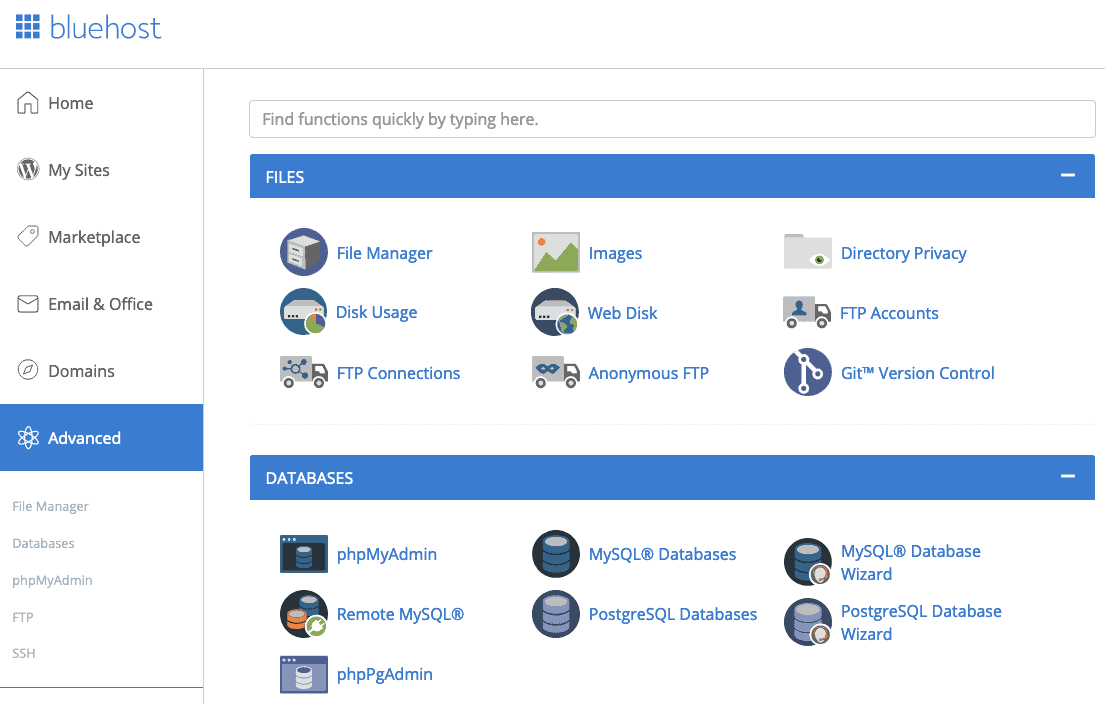Screen dimensions: 1105x704
Task: Open the Domains sidebar item
Action: pos(81,371)
